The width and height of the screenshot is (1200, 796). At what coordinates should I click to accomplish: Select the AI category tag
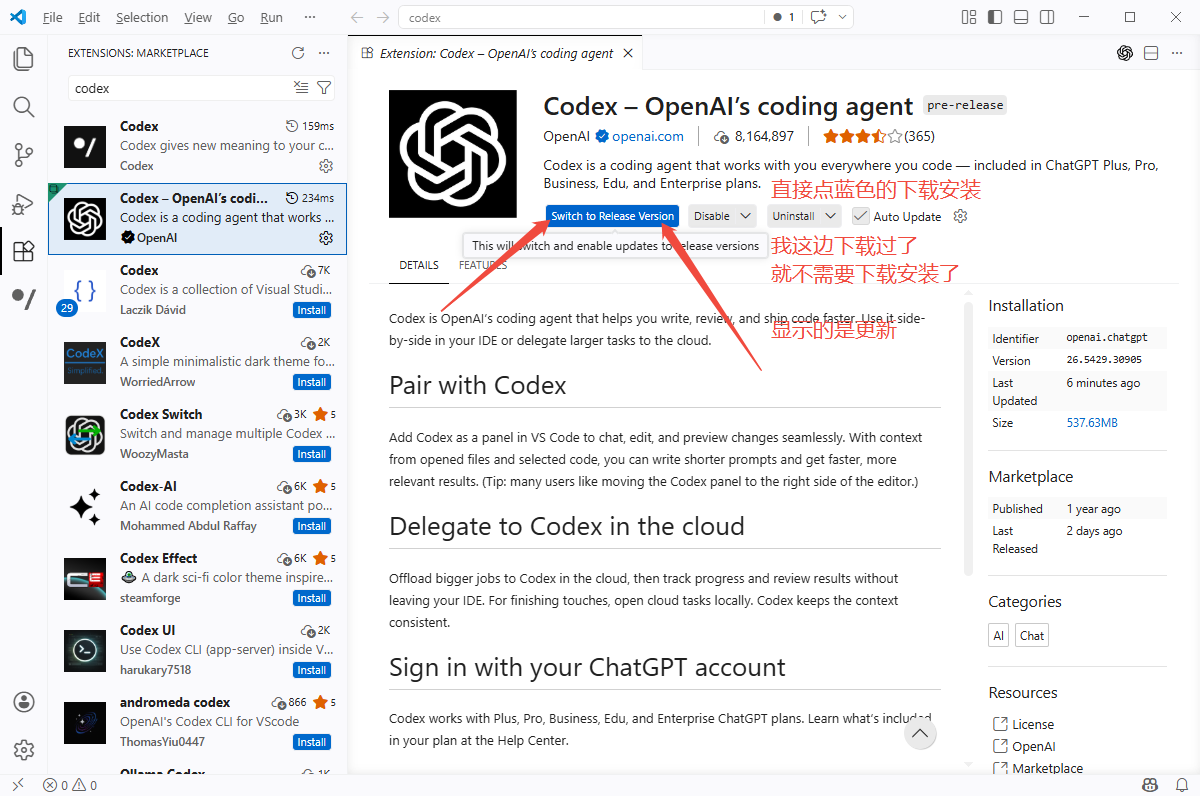998,635
